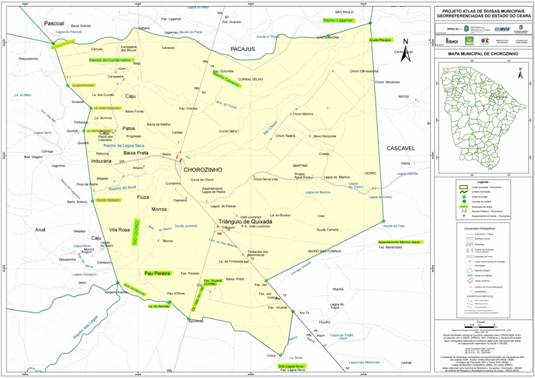Click the green square logo in the second logo row

469,41
